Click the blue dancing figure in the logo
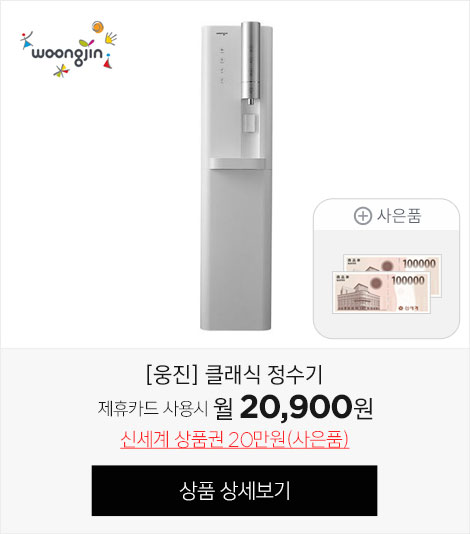470x534 pixels. pyautogui.click(x=26, y=41)
